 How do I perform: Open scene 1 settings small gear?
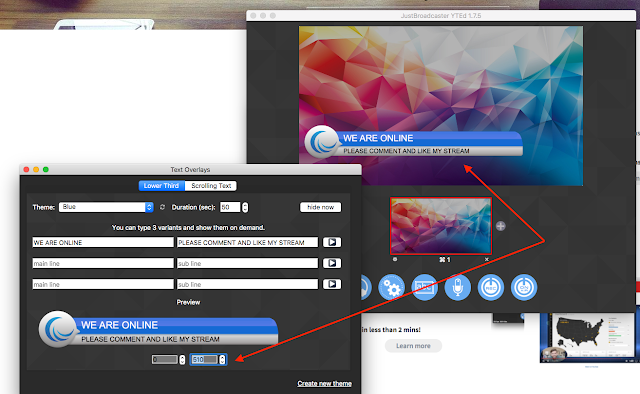pos(395,259)
